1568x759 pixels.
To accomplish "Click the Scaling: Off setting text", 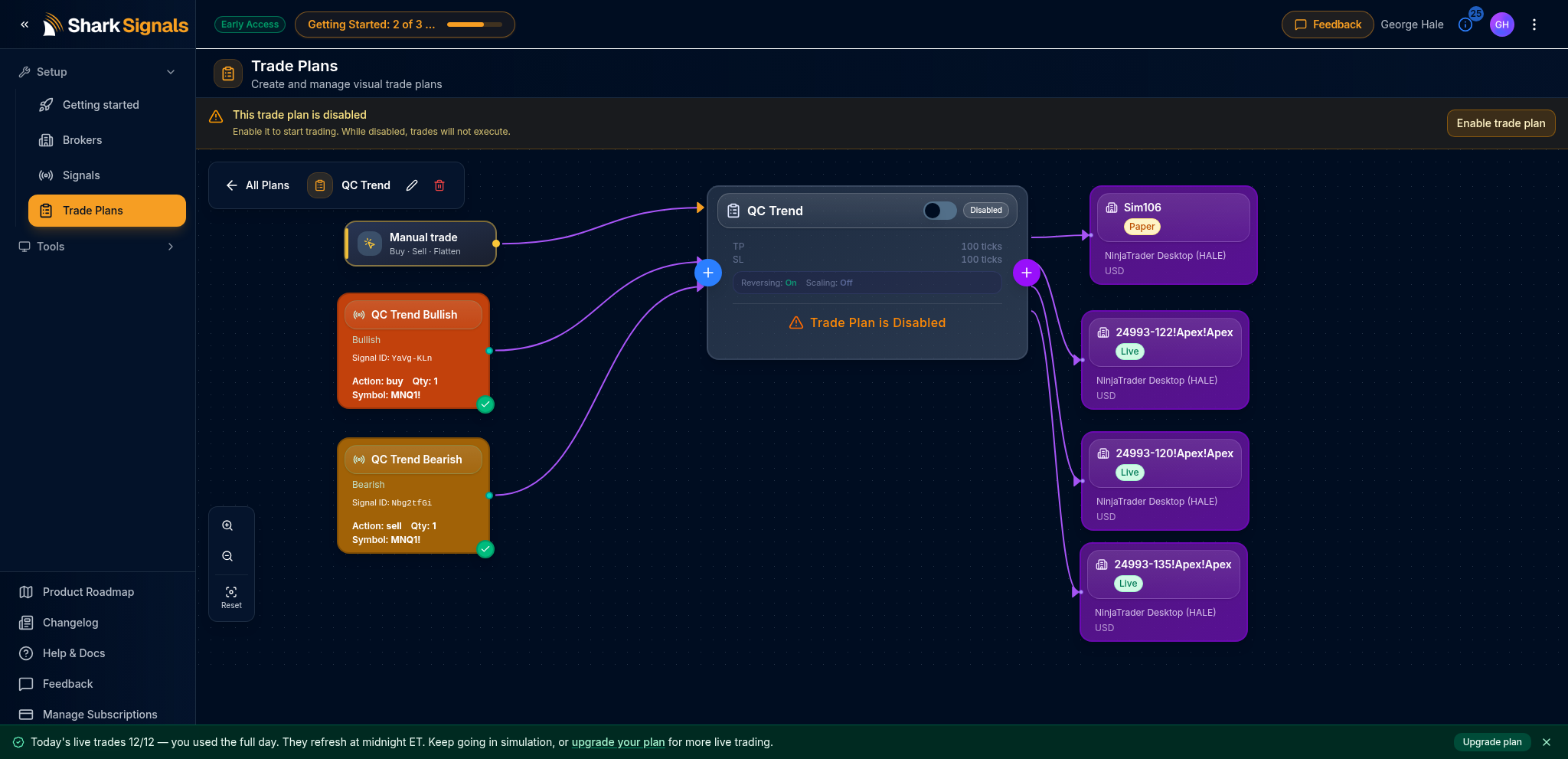I will coord(829,283).
